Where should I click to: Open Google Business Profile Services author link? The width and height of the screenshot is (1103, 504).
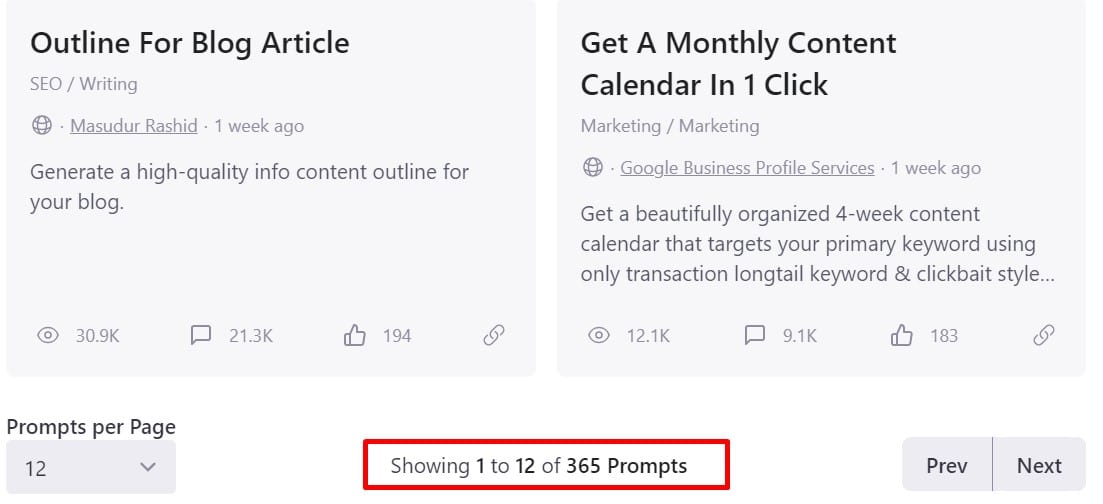click(x=747, y=168)
